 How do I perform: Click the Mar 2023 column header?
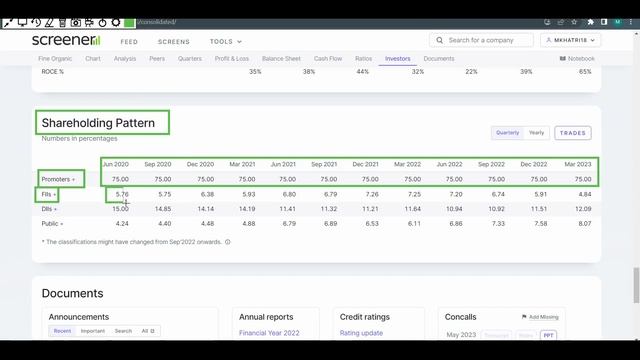[x=578, y=164]
